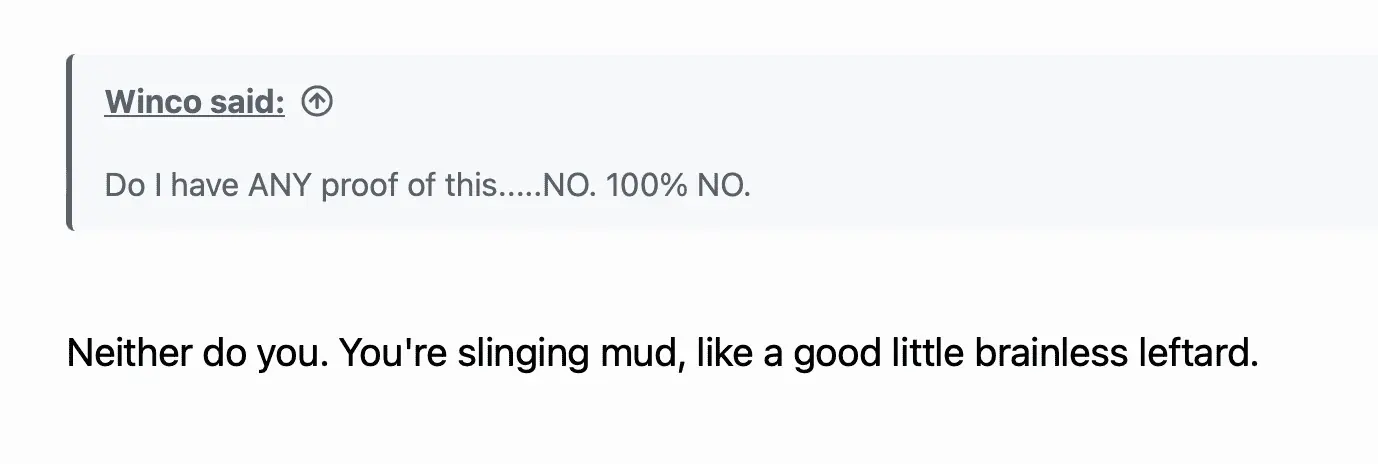This screenshot has width=1378, height=464.
Task: Click the up-arrow icon beside Winco said
Action: [x=317, y=102]
